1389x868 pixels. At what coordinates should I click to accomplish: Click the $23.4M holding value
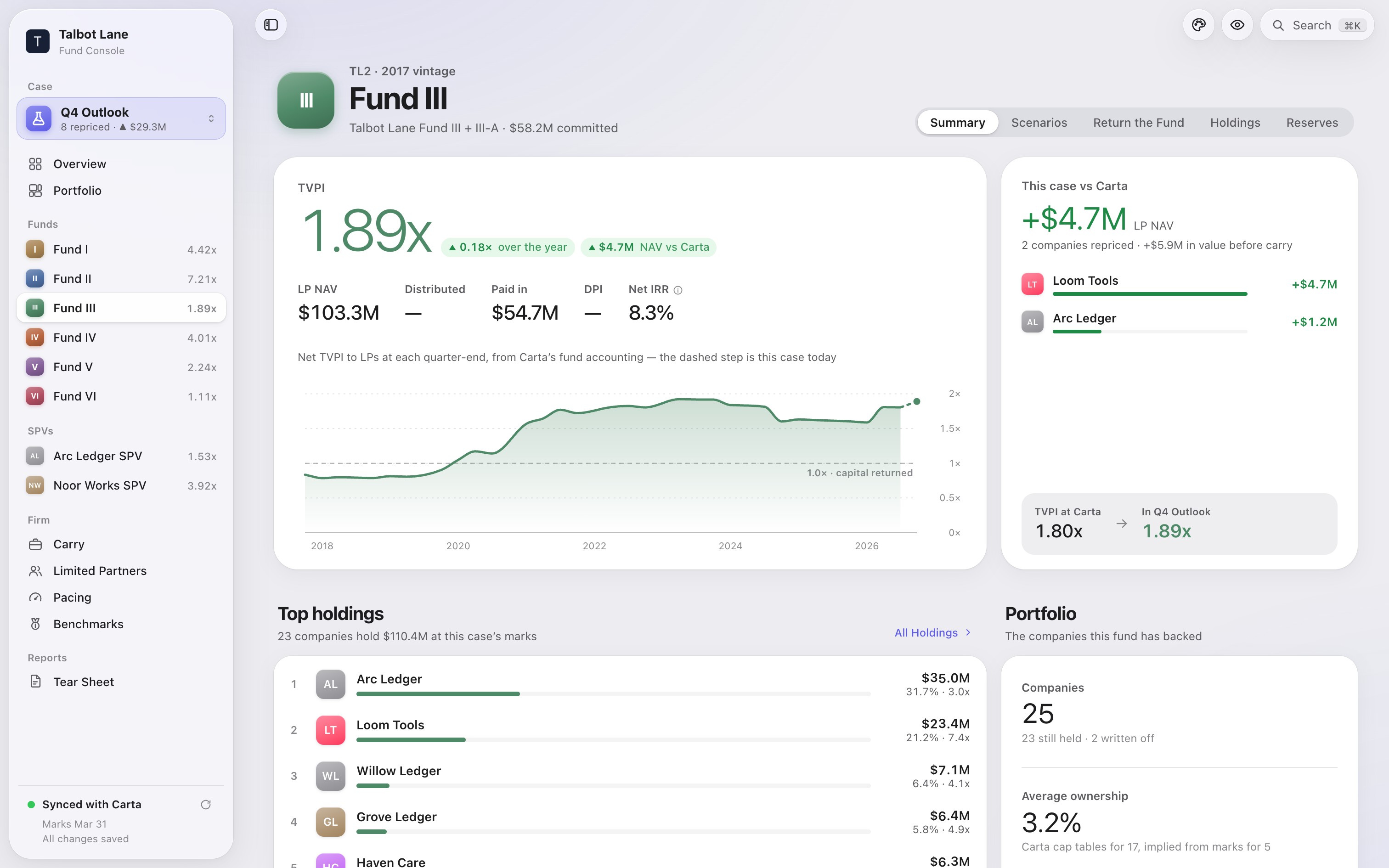[945, 724]
